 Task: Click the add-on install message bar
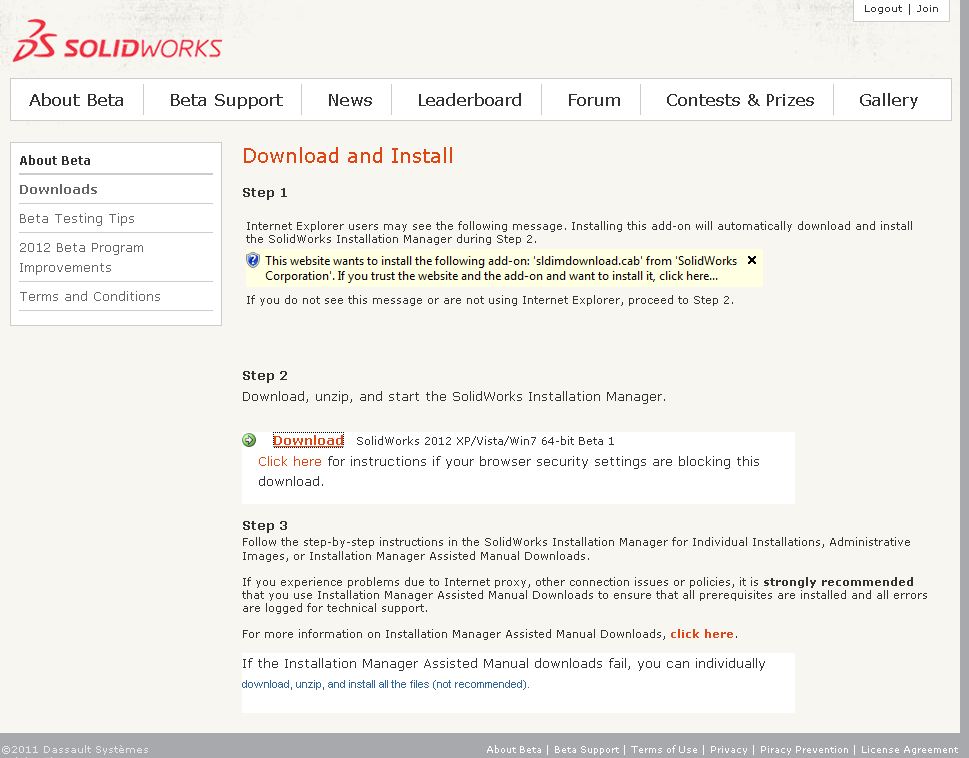click(504, 268)
